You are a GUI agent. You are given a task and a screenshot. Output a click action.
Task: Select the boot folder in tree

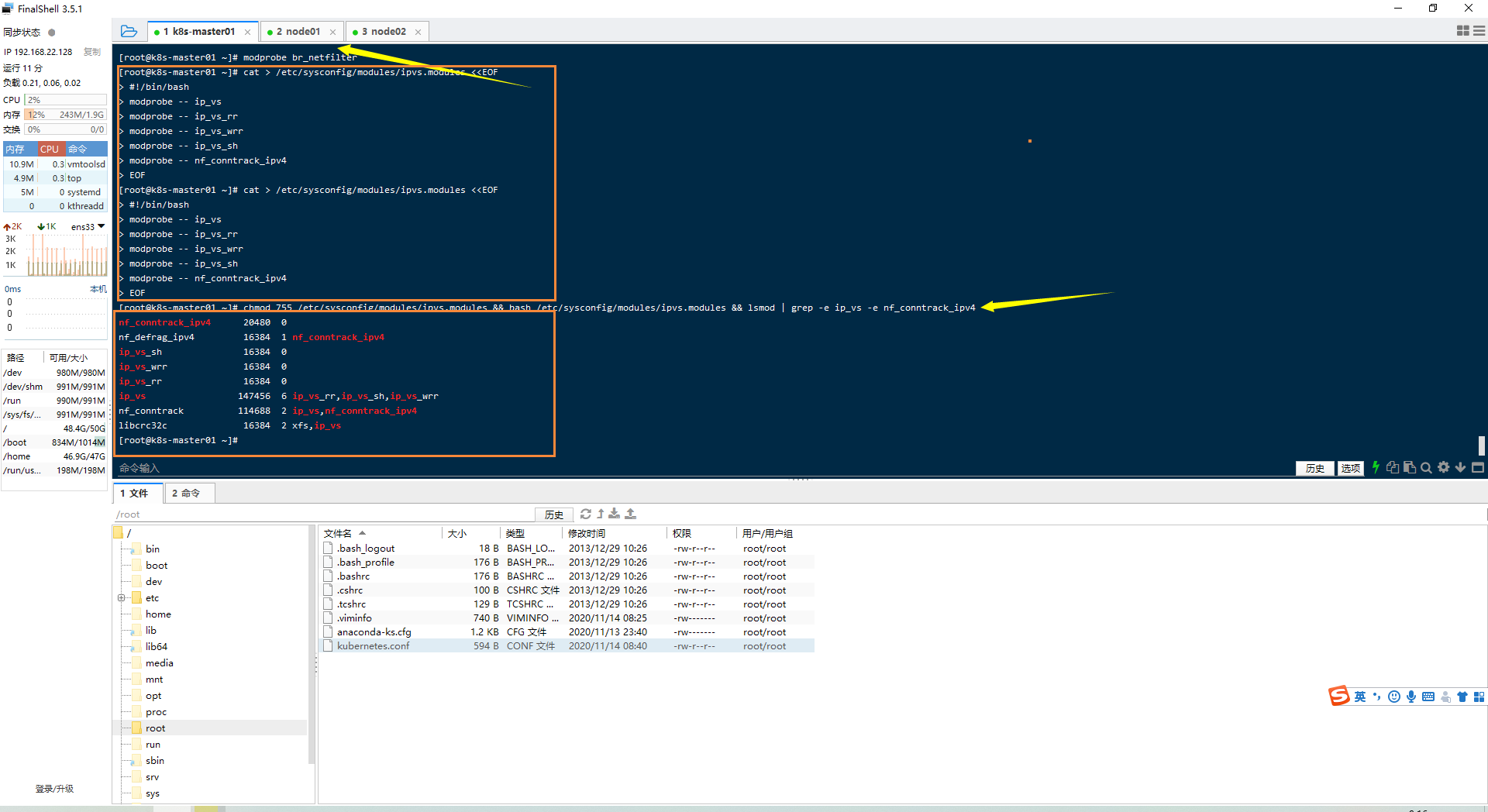157,565
